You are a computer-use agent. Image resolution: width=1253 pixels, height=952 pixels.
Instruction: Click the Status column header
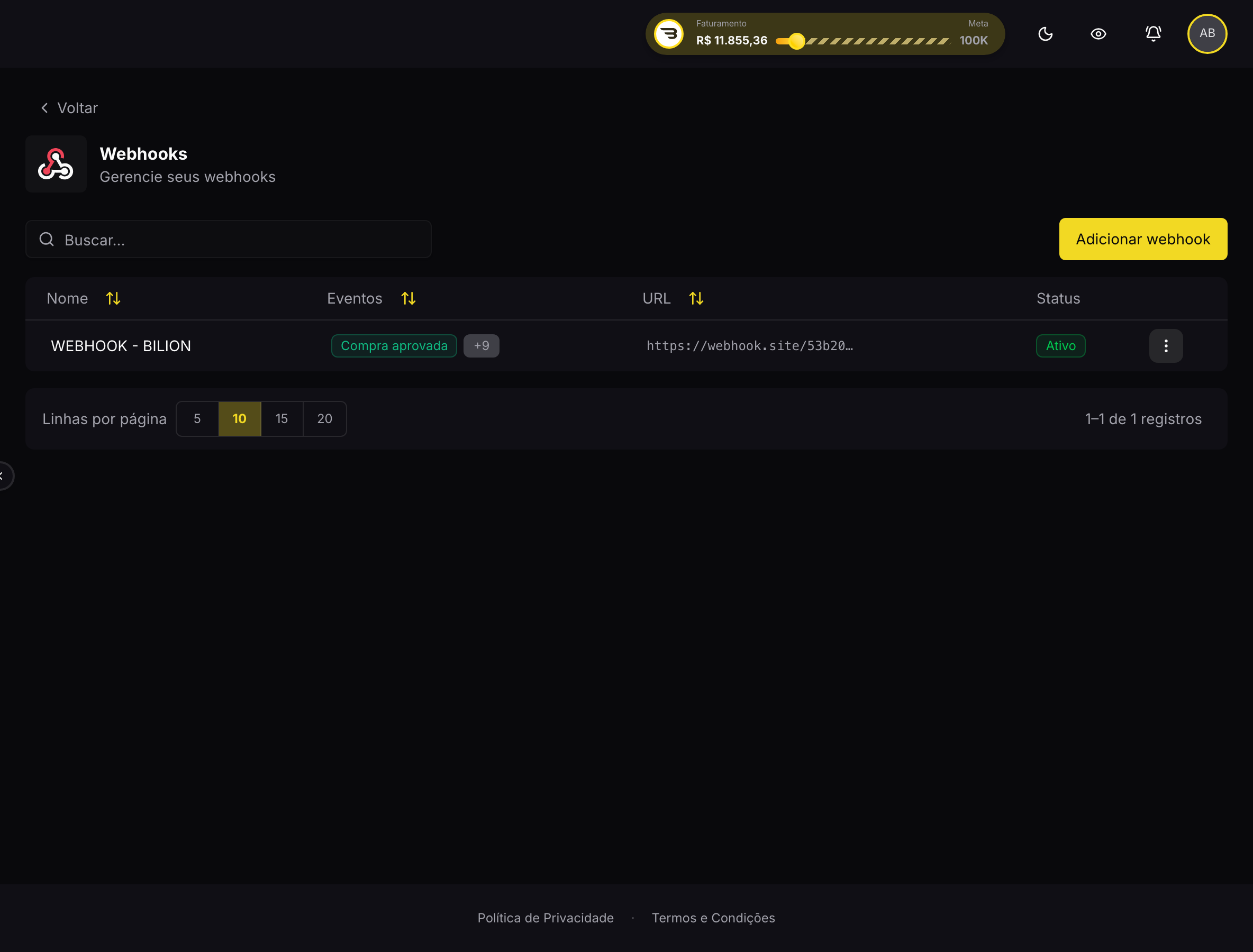[x=1058, y=298]
